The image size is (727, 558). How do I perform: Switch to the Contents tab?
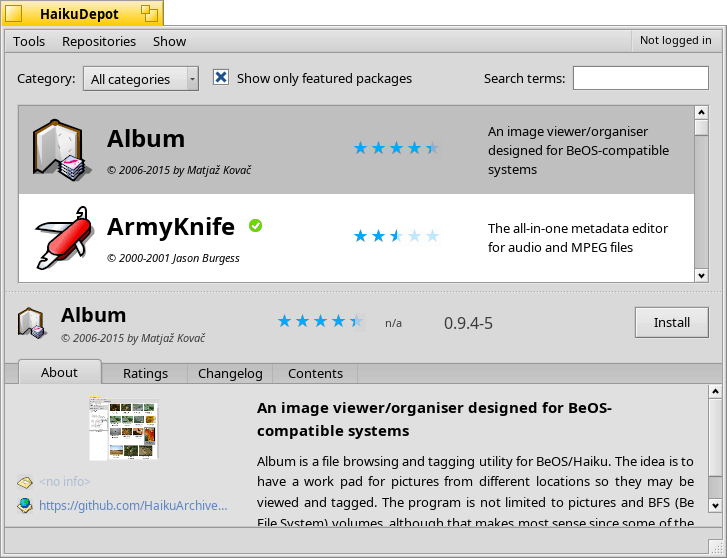[x=315, y=373]
